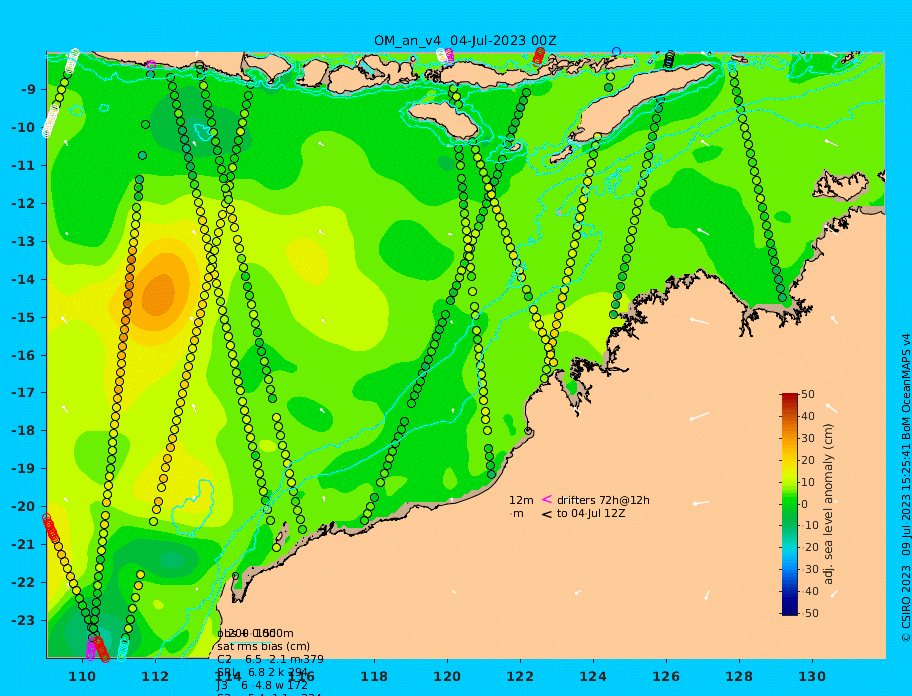
Task: Click the colorbar of sea level anomaly
Action: click(789, 504)
